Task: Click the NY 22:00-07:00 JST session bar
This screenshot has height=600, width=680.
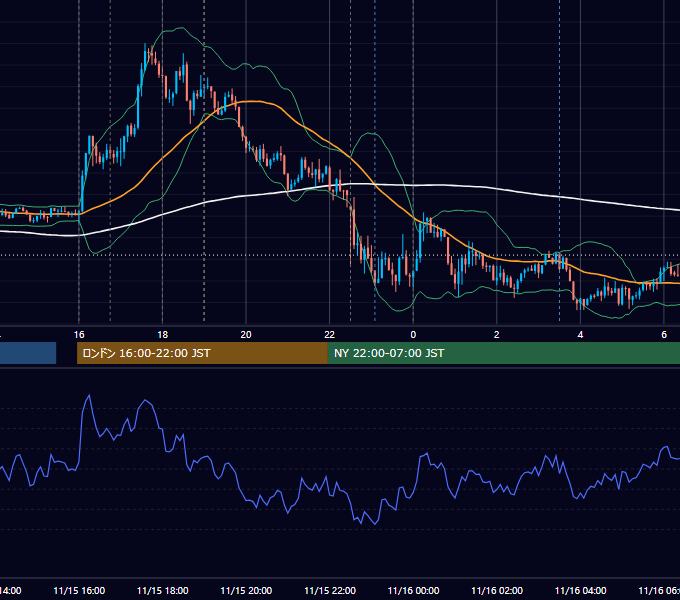Action: click(503, 353)
